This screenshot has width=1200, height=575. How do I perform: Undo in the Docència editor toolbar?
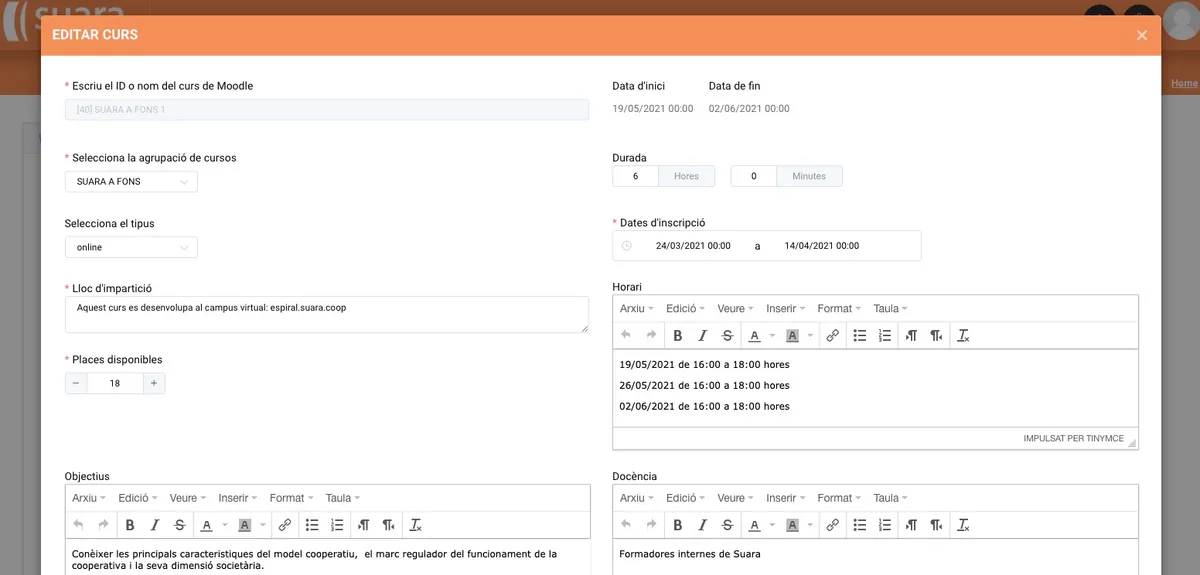(x=626, y=525)
